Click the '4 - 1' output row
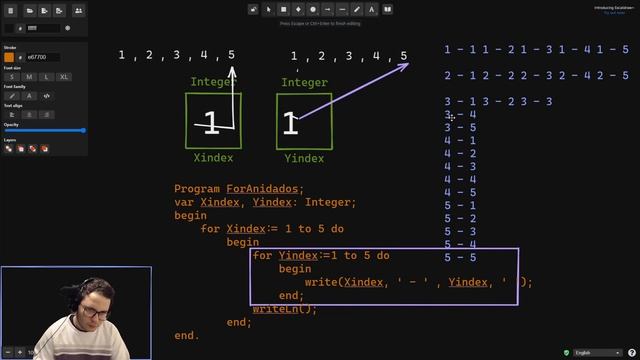 [x=460, y=140]
